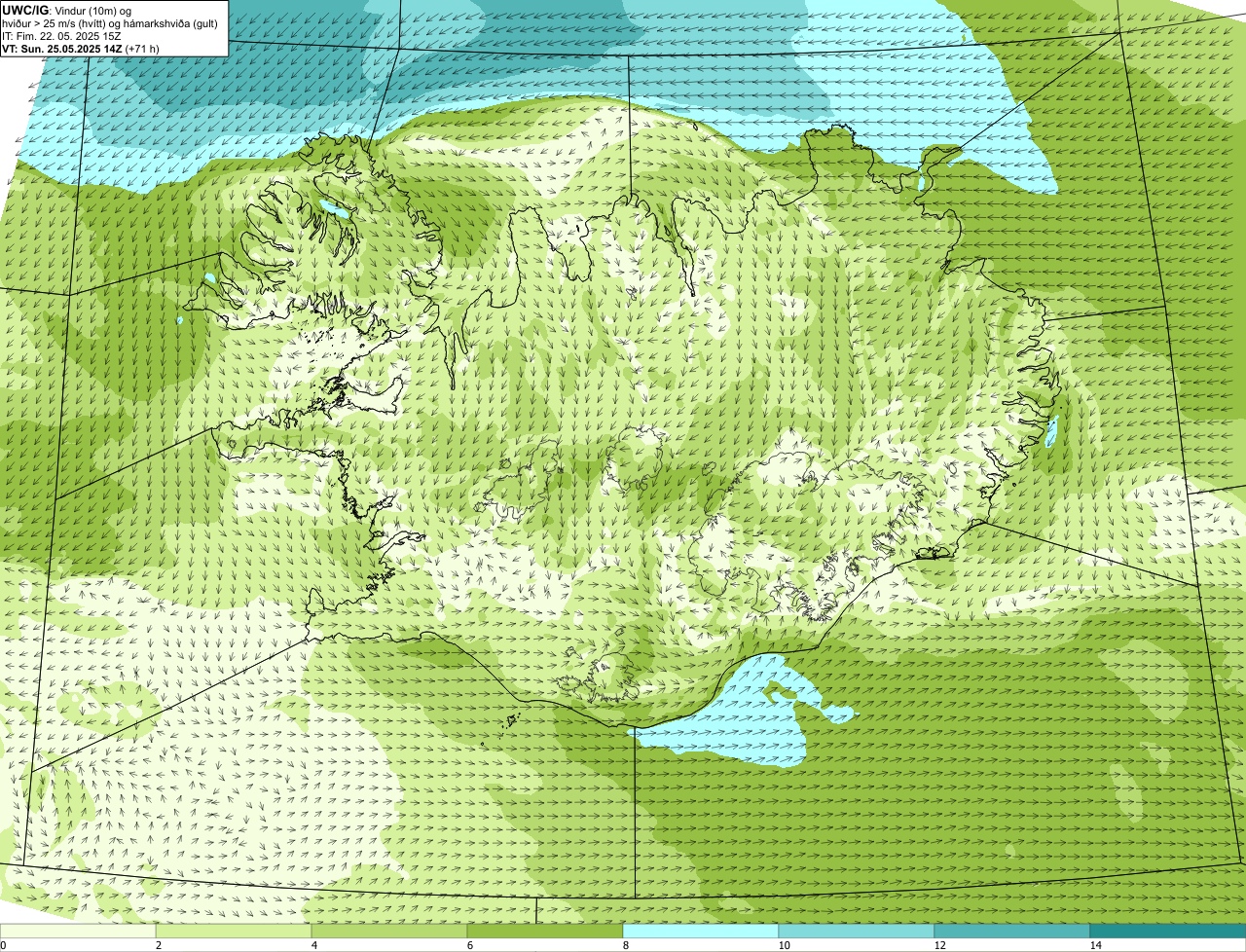This screenshot has width=1246, height=952.
Task: Click the 6–8 m/s green legend swatch
Action: tap(545, 931)
